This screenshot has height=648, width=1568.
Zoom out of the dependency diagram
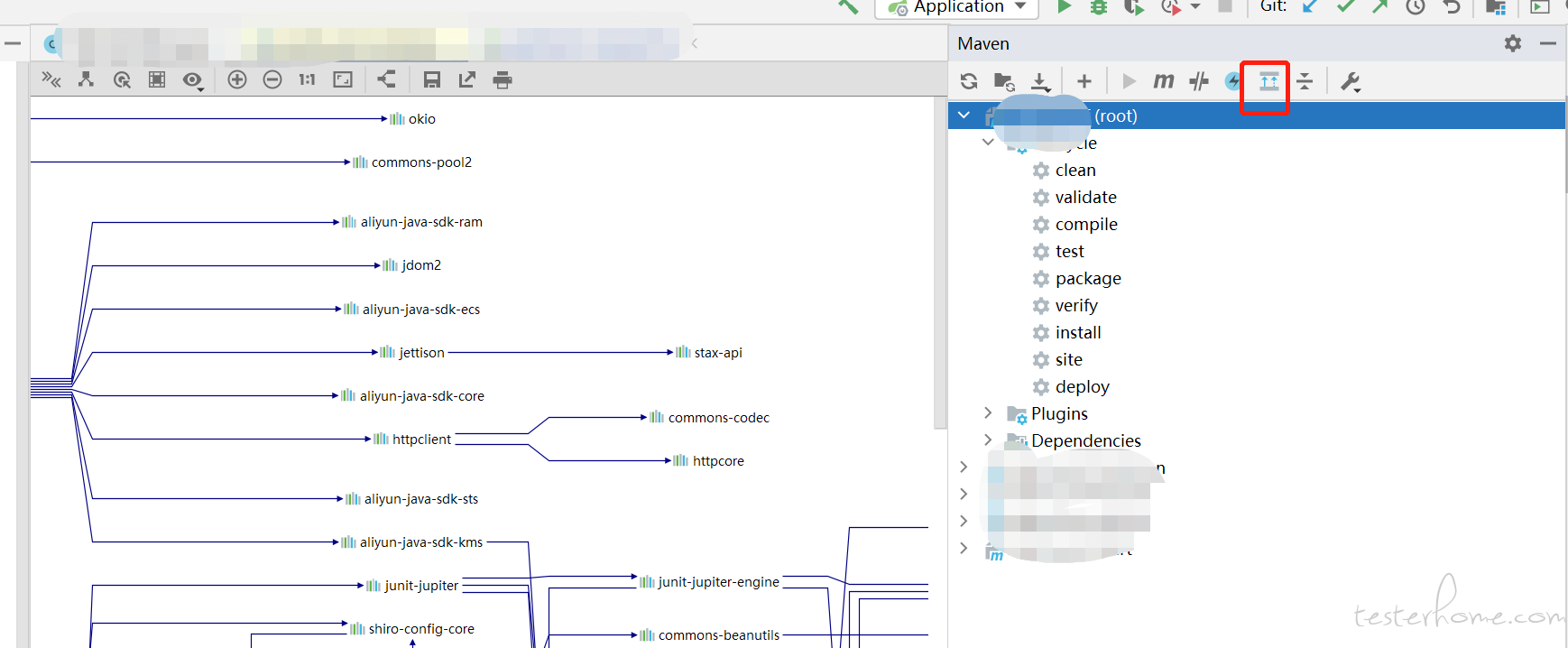(x=272, y=80)
